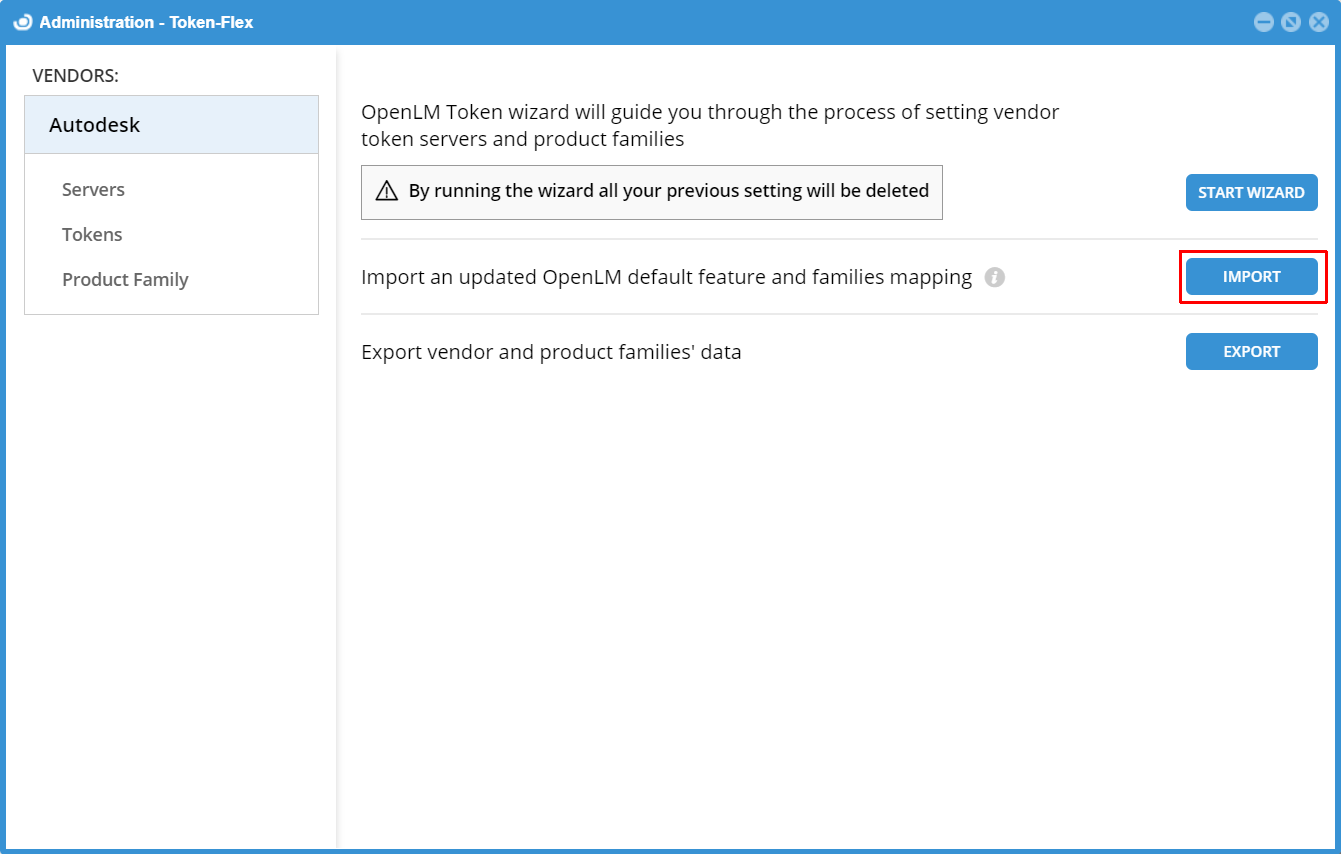Export vendor and product families' data
The image size is (1341, 854).
click(x=1251, y=351)
